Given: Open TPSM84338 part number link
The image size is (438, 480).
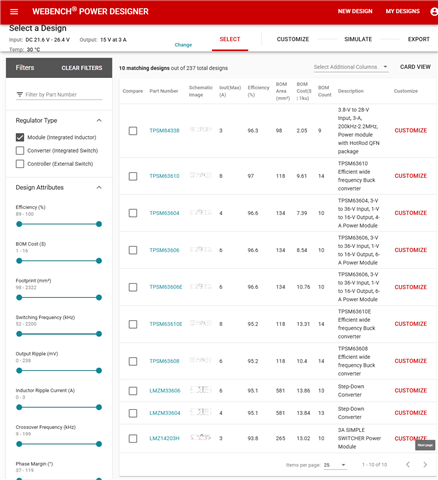Looking at the screenshot, I should [164, 131].
